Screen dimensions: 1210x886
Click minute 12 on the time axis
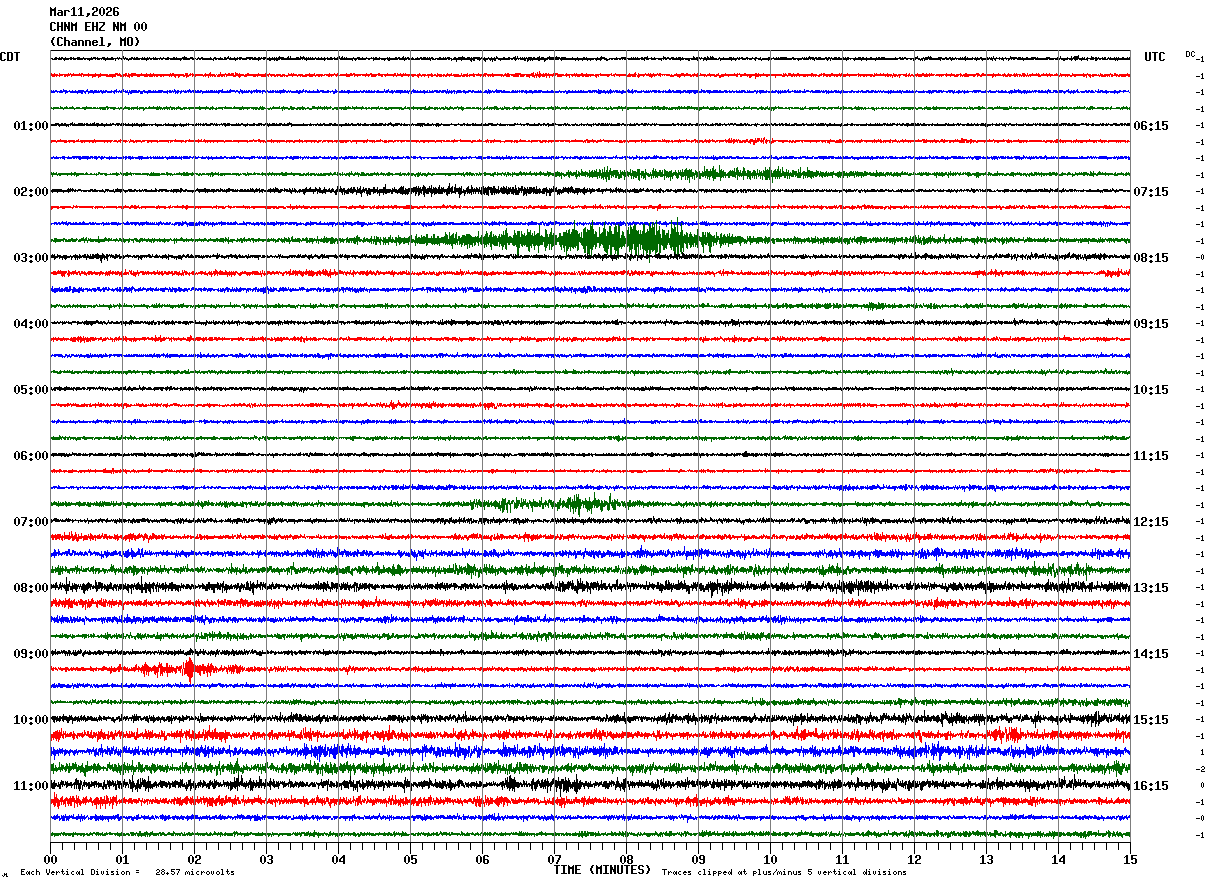click(914, 859)
